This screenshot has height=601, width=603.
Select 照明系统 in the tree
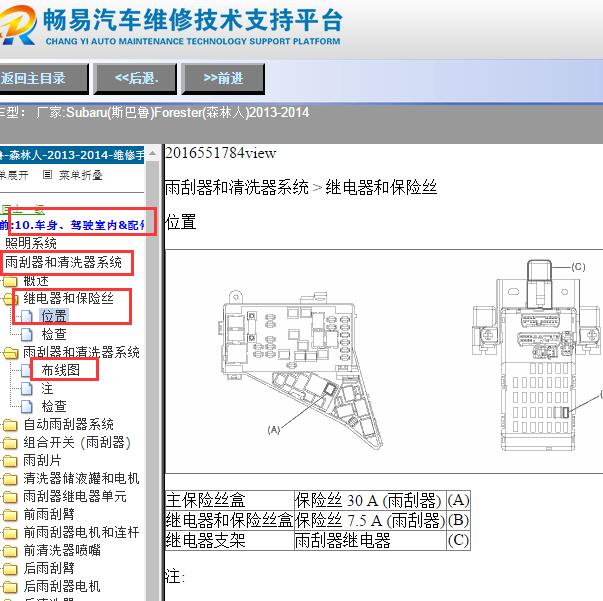[31, 243]
